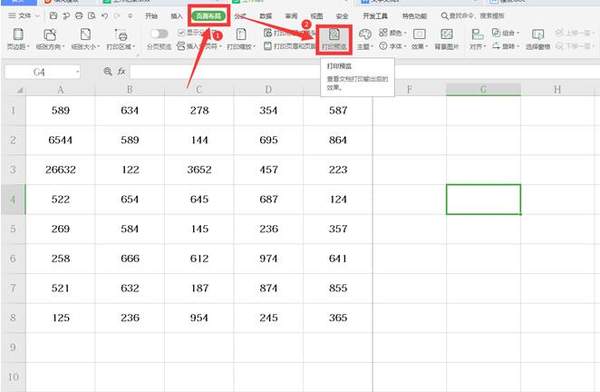The image size is (600, 392).
Task: Switch to the Insert (插入) ribbon tab
Action: click(176, 16)
